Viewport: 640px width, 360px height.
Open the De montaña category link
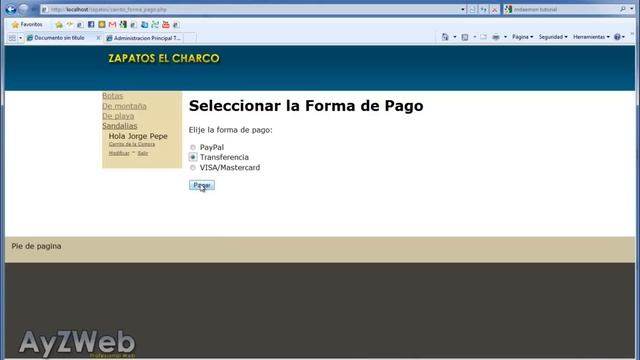pos(124,106)
